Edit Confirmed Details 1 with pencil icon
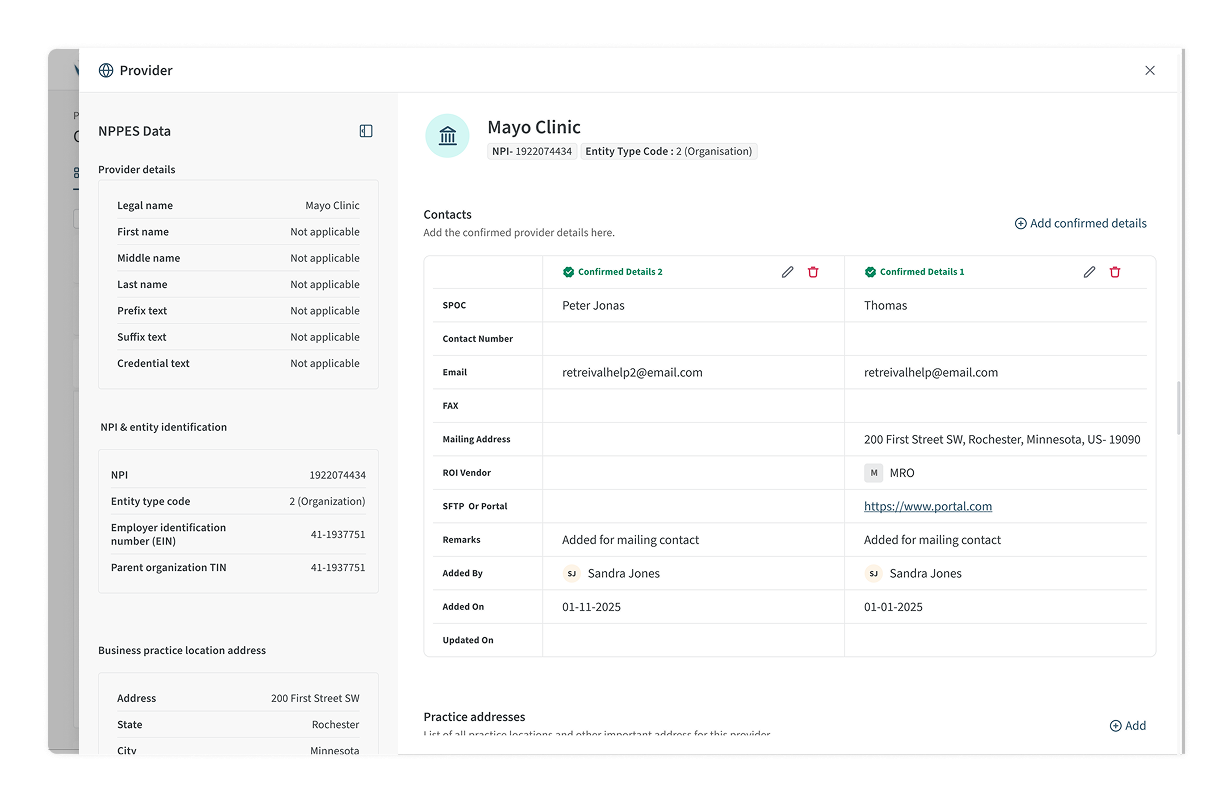 [1090, 272]
